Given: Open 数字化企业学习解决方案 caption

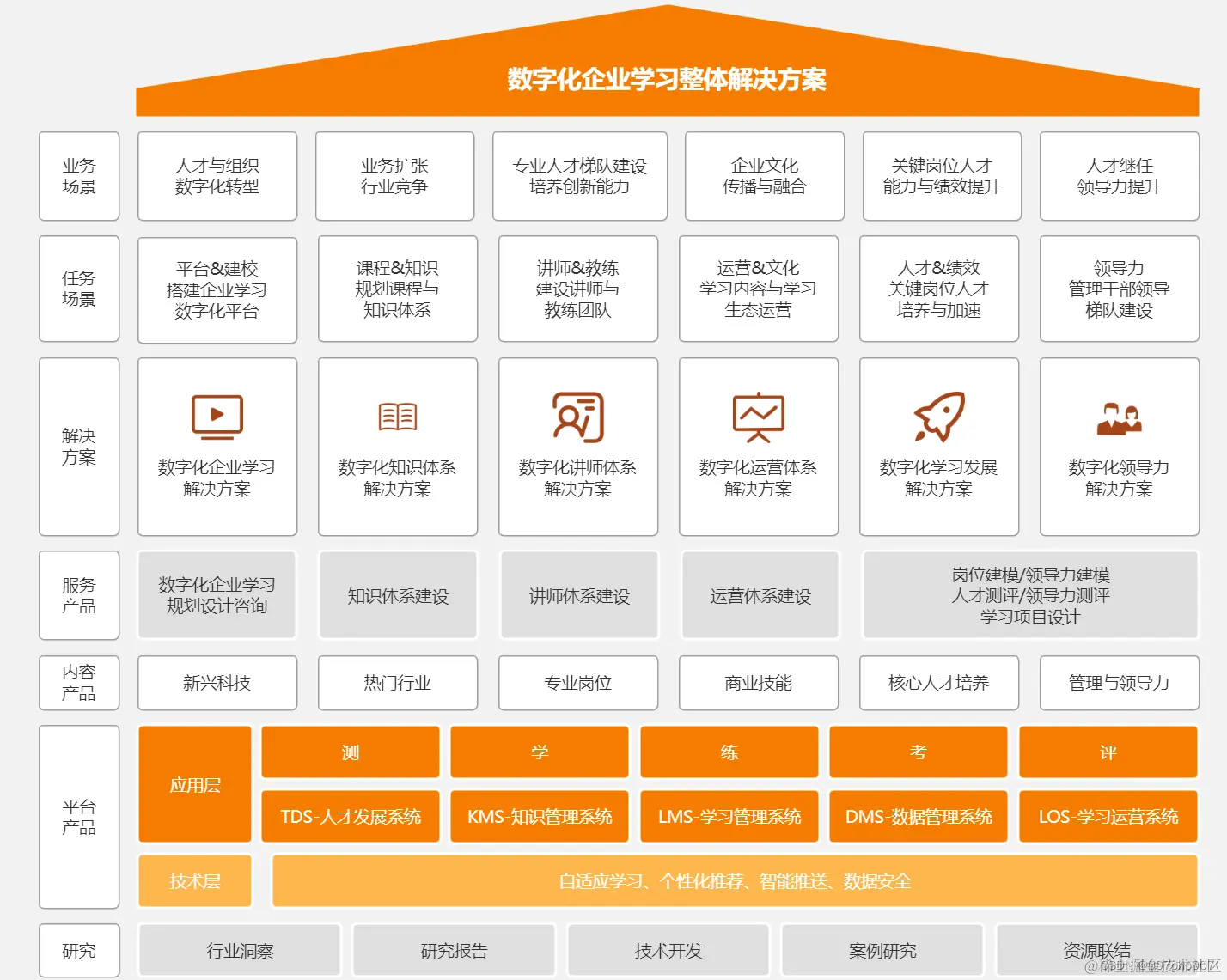Looking at the screenshot, I should pyautogui.click(x=217, y=478).
